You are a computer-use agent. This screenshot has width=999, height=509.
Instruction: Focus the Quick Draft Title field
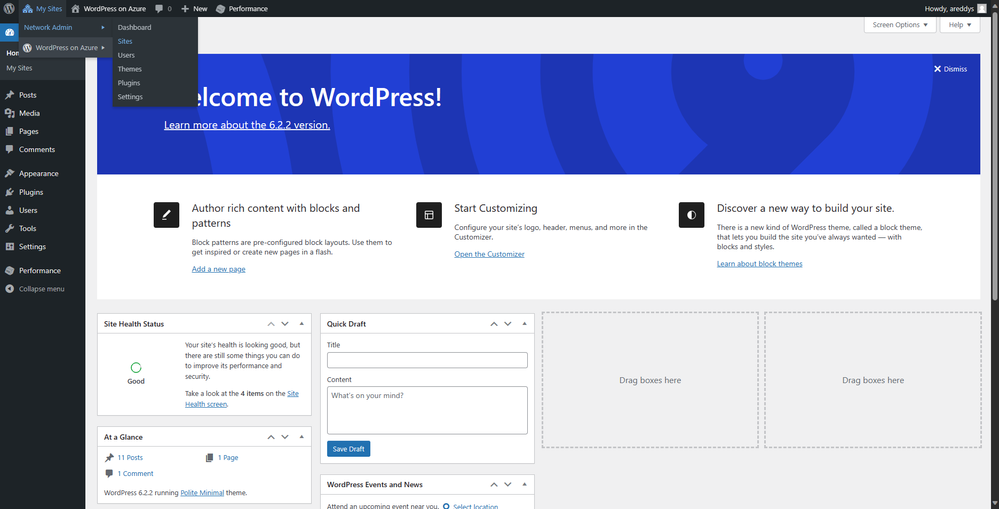tap(428, 360)
